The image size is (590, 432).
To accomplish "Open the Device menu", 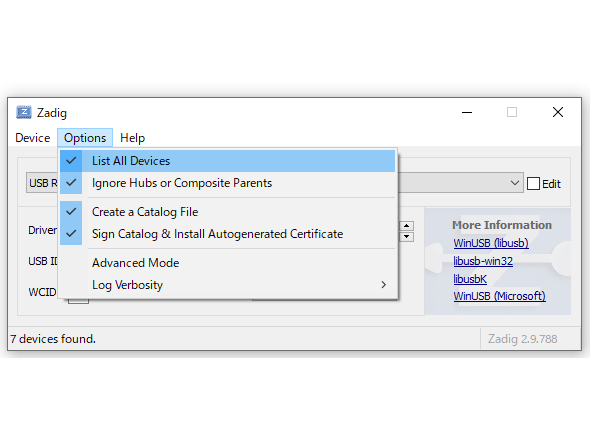I will (33, 138).
